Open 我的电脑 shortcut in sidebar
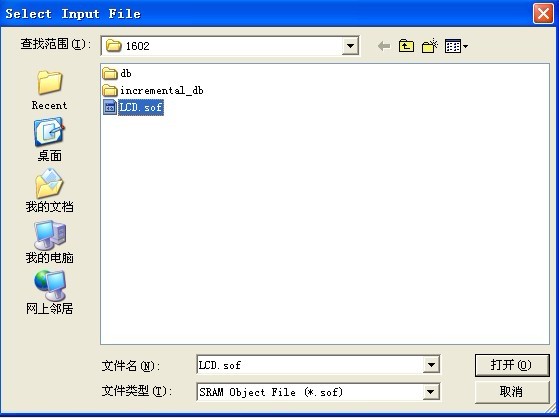Screen dimensions: 559x418 pos(49,242)
